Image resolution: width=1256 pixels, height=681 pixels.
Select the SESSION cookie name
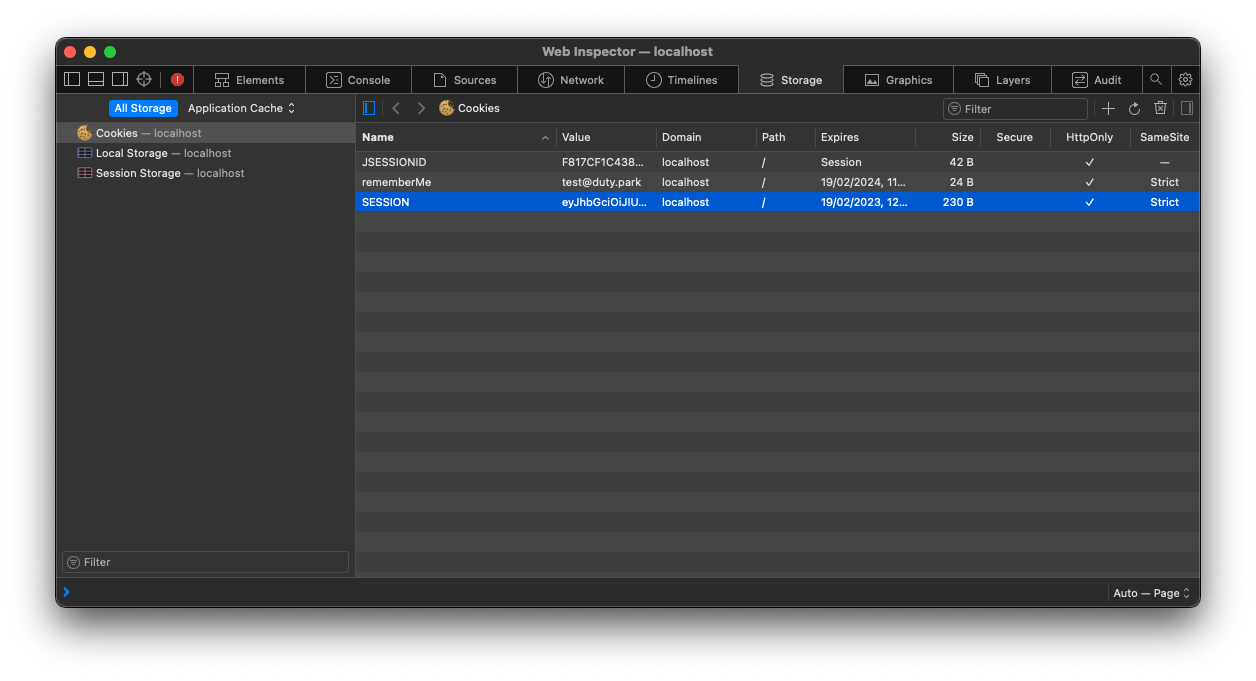(x=386, y=202)
